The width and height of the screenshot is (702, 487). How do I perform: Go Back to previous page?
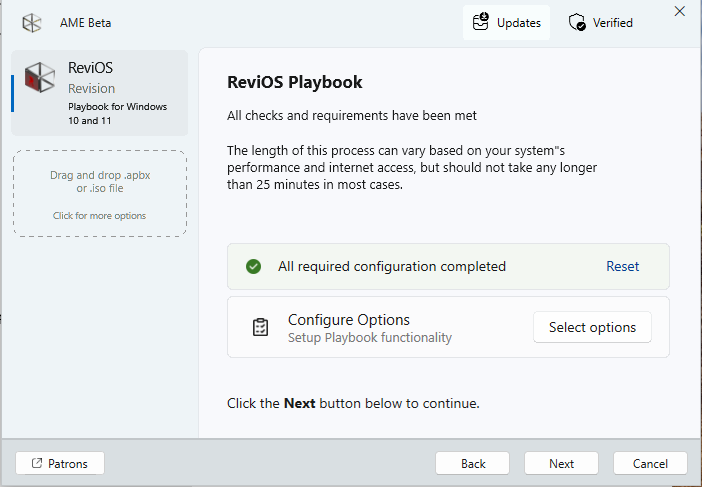pos(472,463)
